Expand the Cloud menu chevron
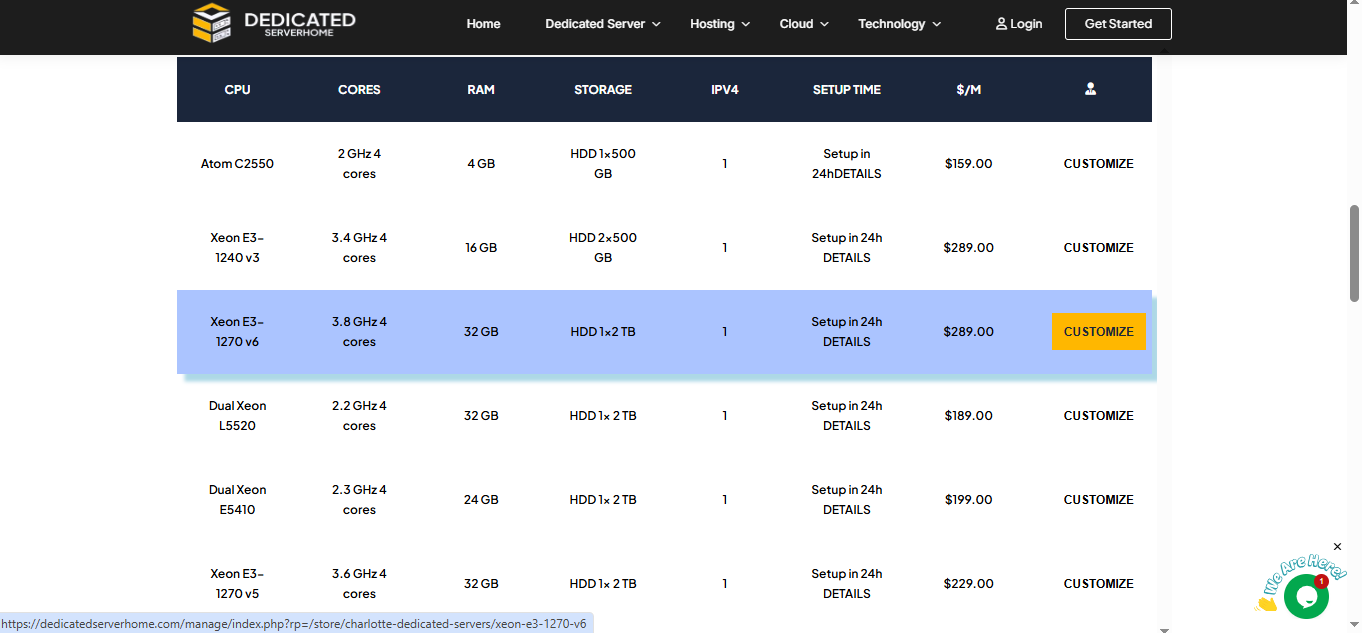Viewport: 1362px width, 633px height. 824,24
